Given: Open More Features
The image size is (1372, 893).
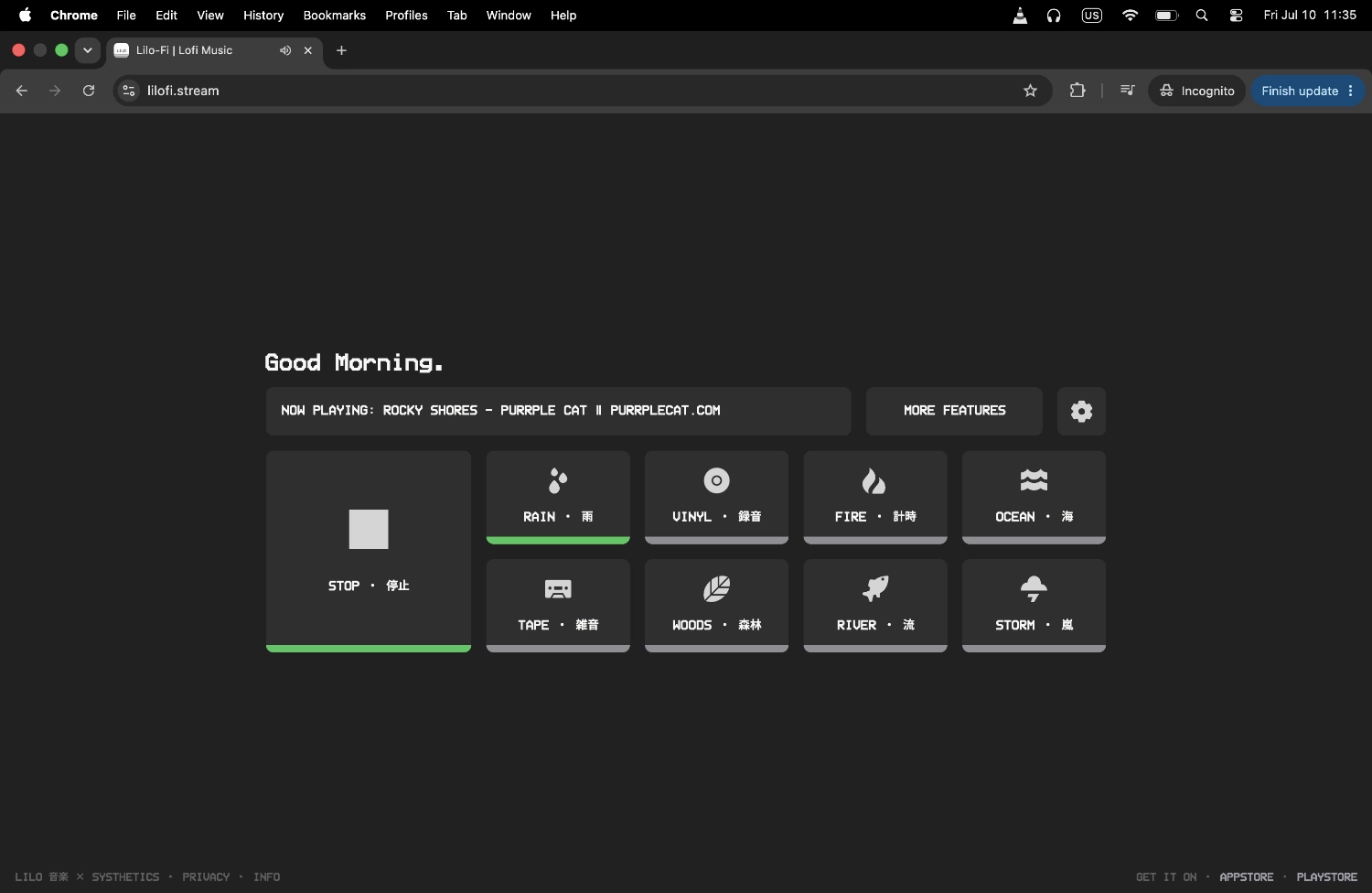Looking at the screenshot, I should [954, 411].
